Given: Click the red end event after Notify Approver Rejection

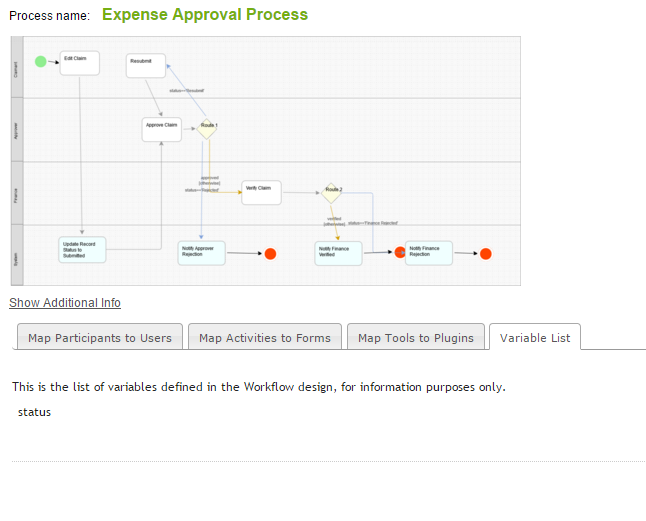Looking at the screenshot, I should [270, 254].
